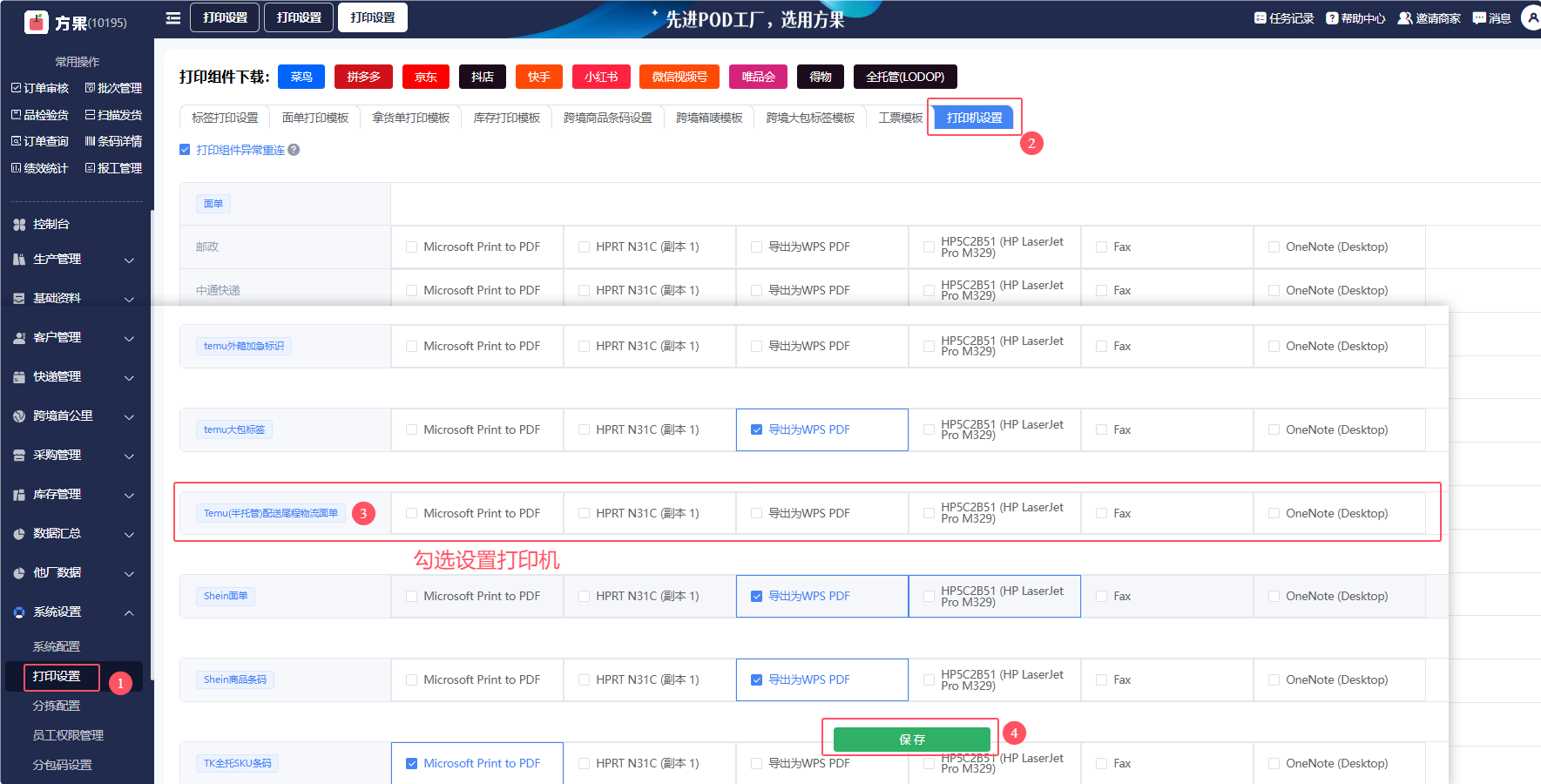Click the 系统设置 gear icon in the sidebar
Viewport: 1541px width, 784px height.
point(19,612)
